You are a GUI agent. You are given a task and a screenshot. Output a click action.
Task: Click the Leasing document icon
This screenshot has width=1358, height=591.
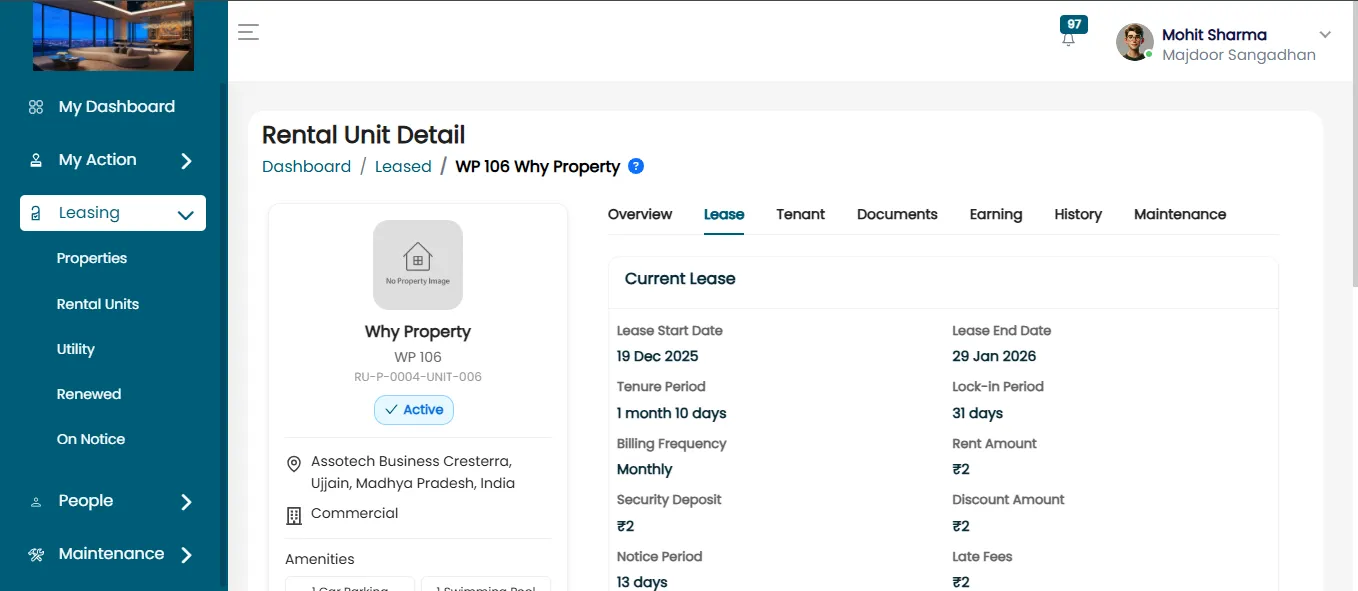click(x=36, y=213)
